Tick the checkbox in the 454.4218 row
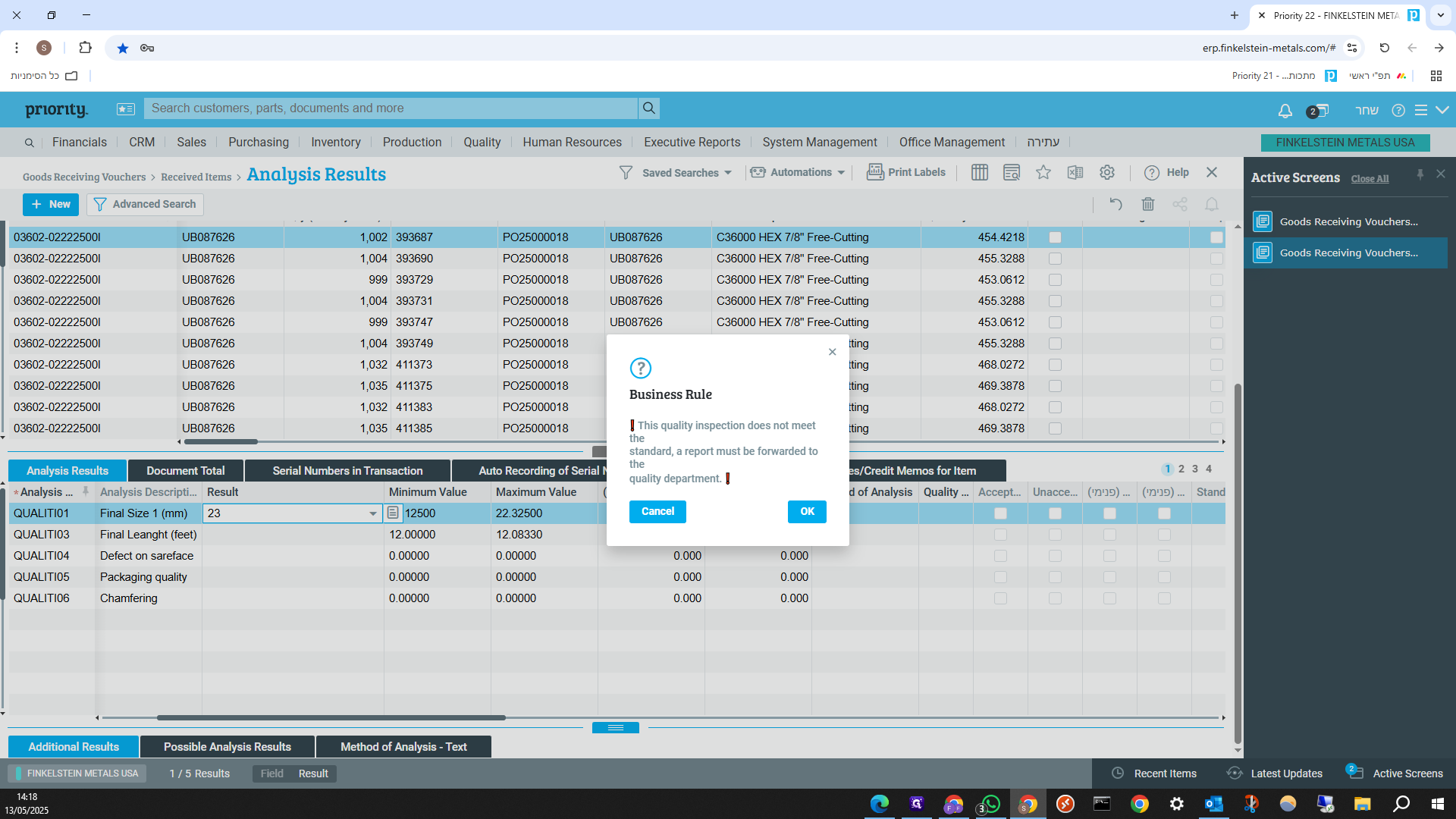The height and width of the screenshot is (819, 1456). [1055, 237]
